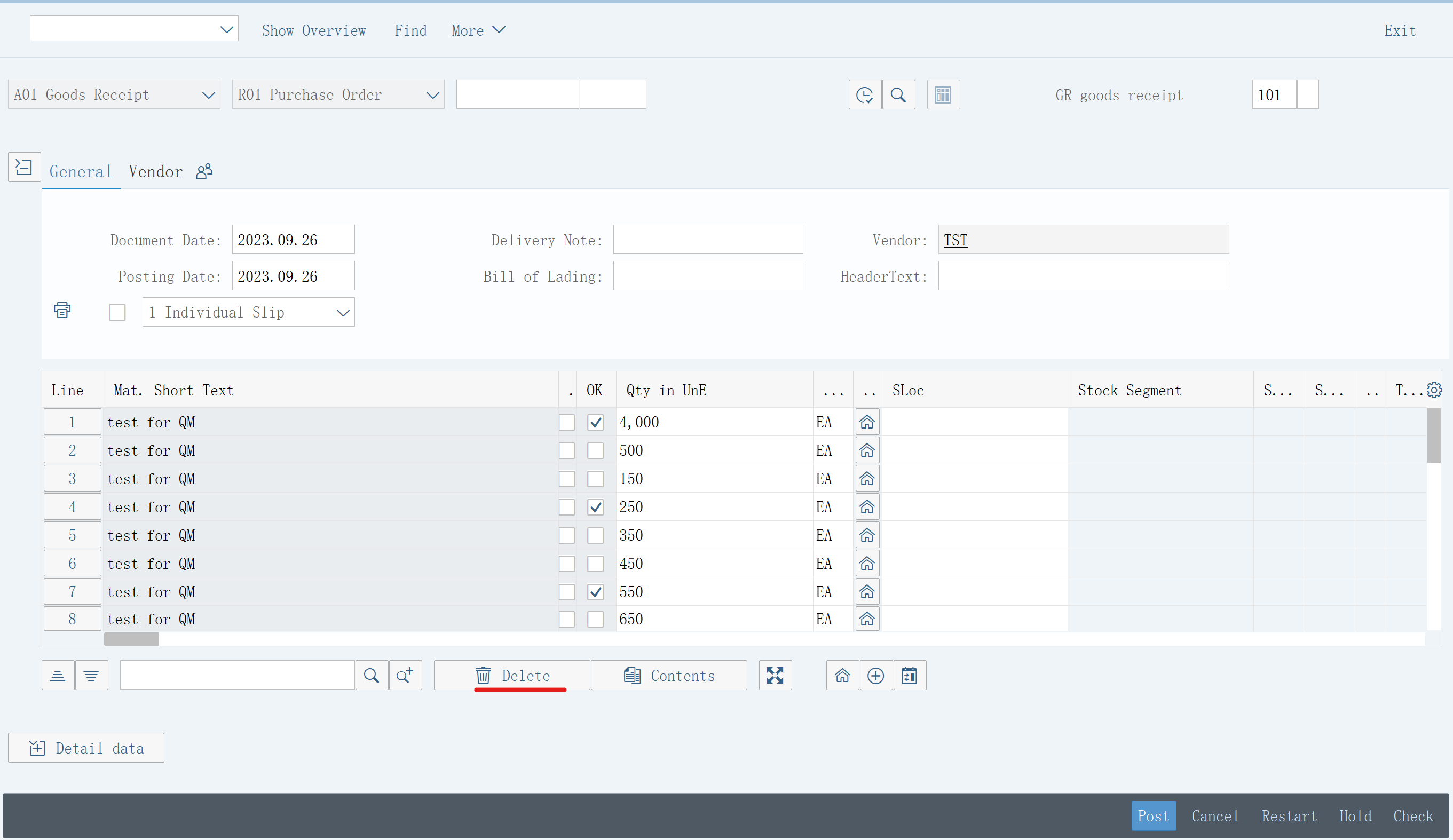Click the Post button
This screenshot has width=1453, height=840.
pyautogui.click(x=1153, y=815)
